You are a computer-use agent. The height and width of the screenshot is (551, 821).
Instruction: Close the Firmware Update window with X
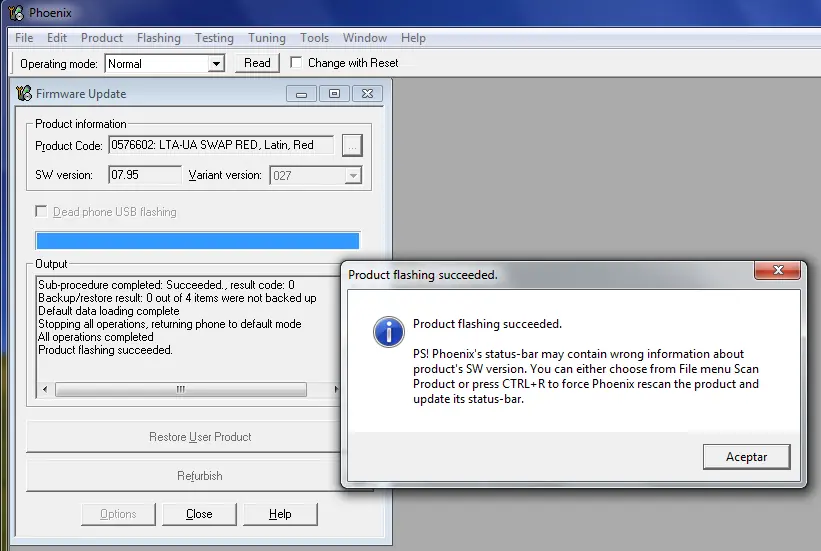click(x=367, y=94)
